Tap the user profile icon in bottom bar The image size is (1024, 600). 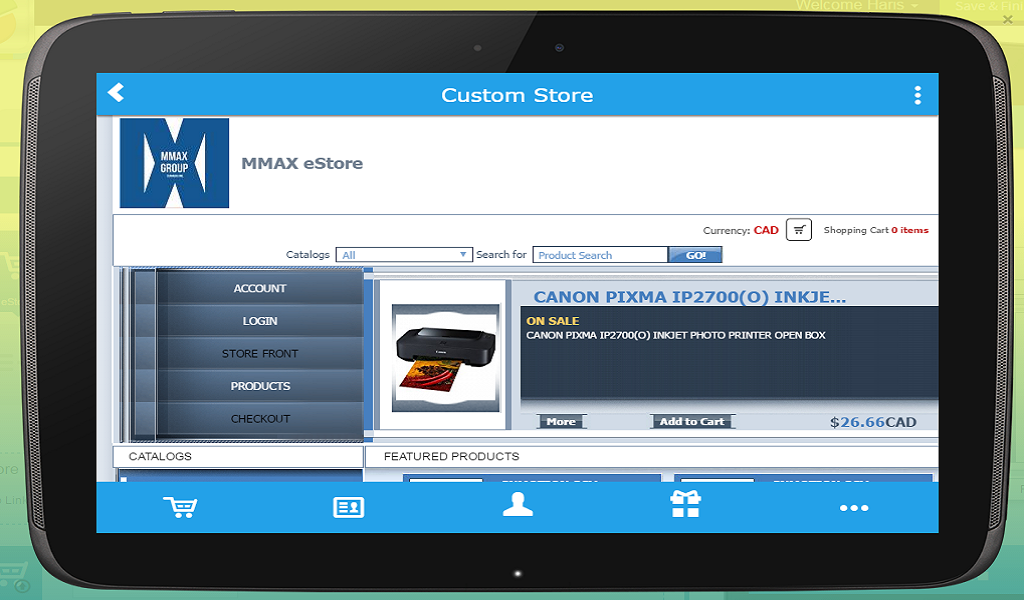click(518, 505)
